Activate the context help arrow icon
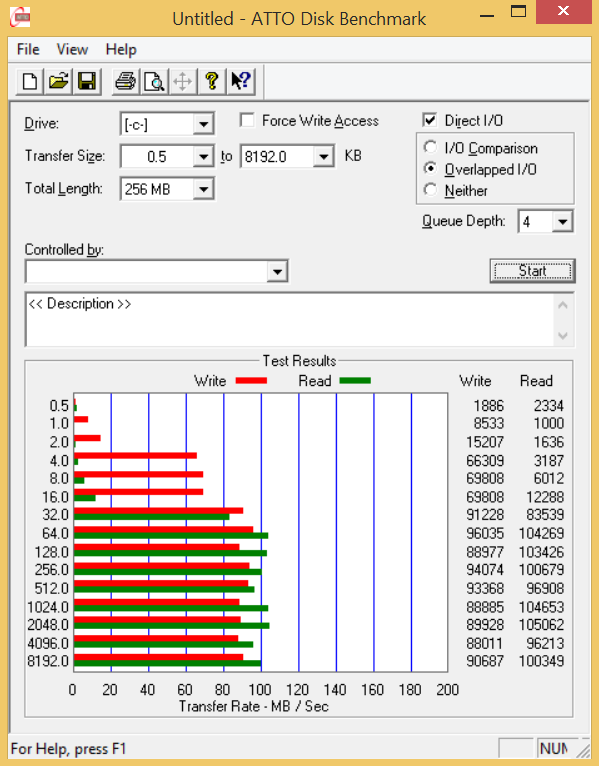 [x=240, y=81]
